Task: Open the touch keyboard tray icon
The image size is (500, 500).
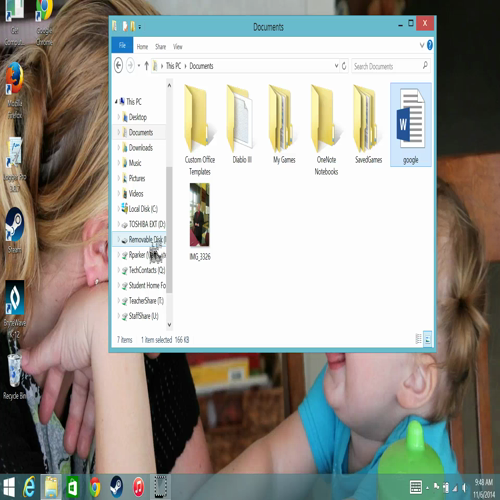Action: (416, 488)
